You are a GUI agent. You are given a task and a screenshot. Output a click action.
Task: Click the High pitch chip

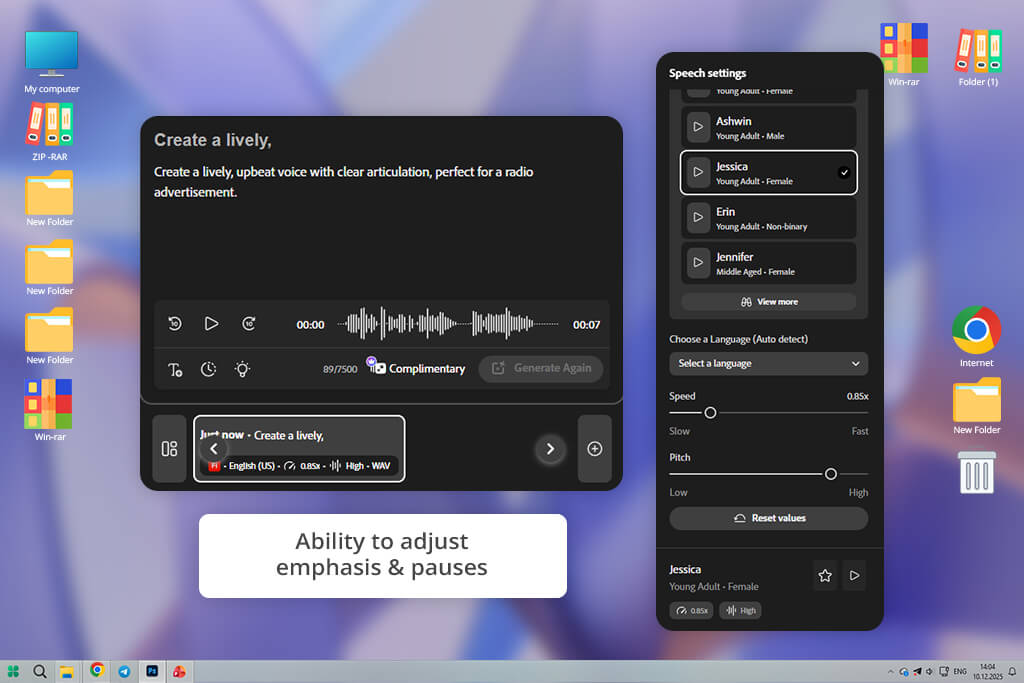click(740, 611)
